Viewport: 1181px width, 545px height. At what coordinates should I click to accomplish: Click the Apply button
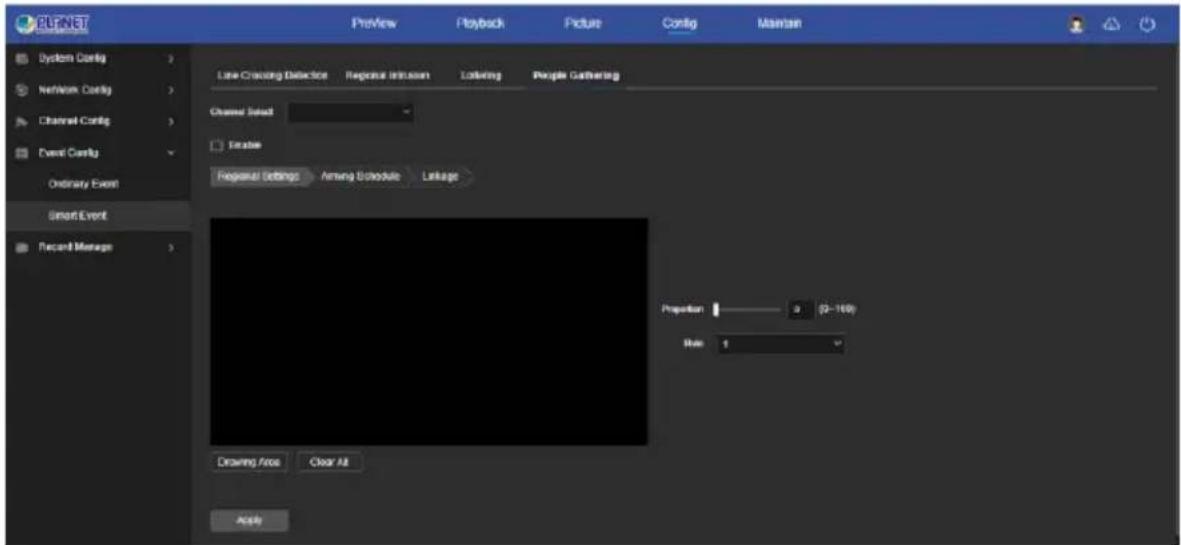pyautogui.click(x=249, y=520)
